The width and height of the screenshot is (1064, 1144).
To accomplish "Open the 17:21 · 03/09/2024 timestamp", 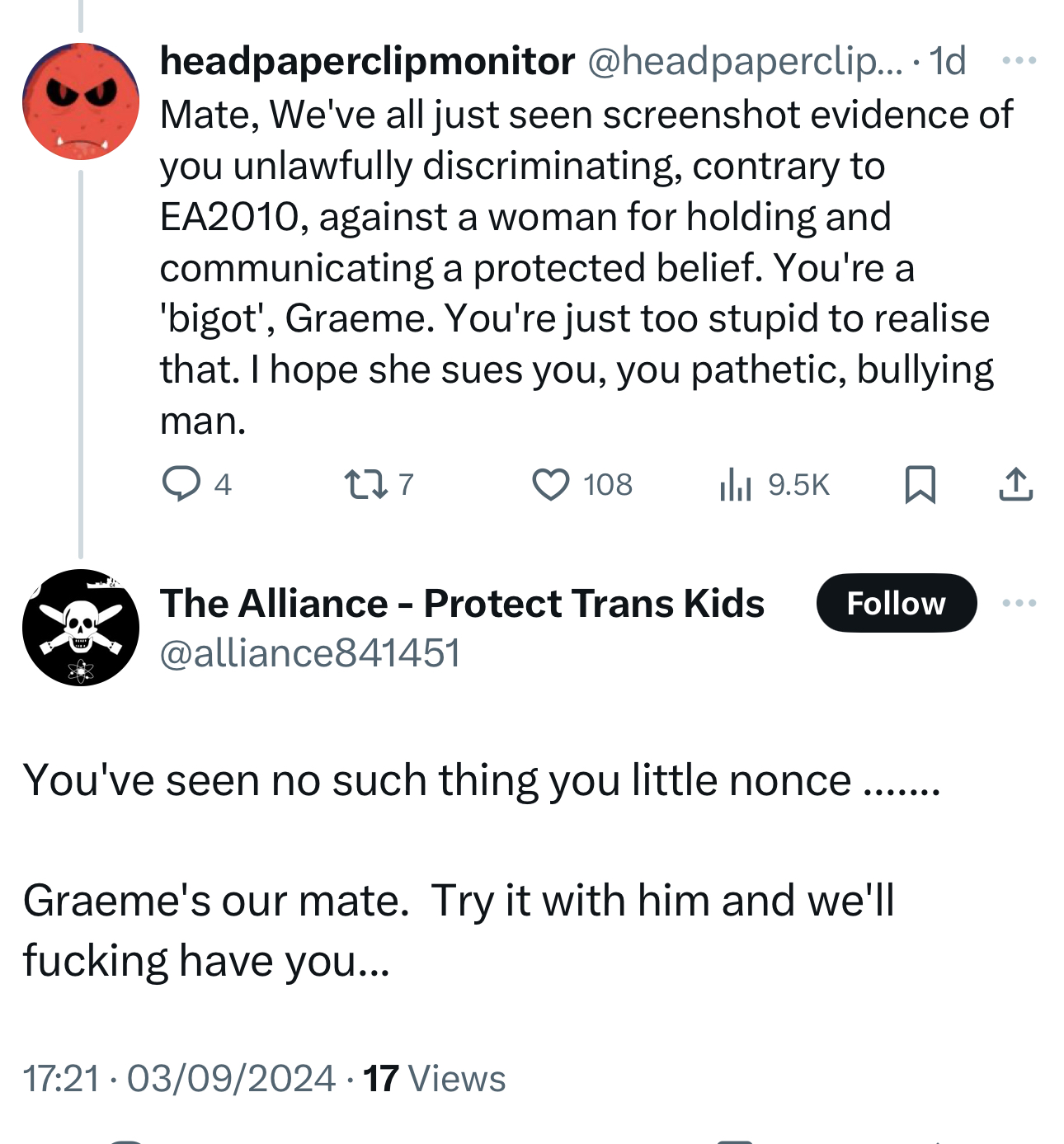I will coord(179,1079).
